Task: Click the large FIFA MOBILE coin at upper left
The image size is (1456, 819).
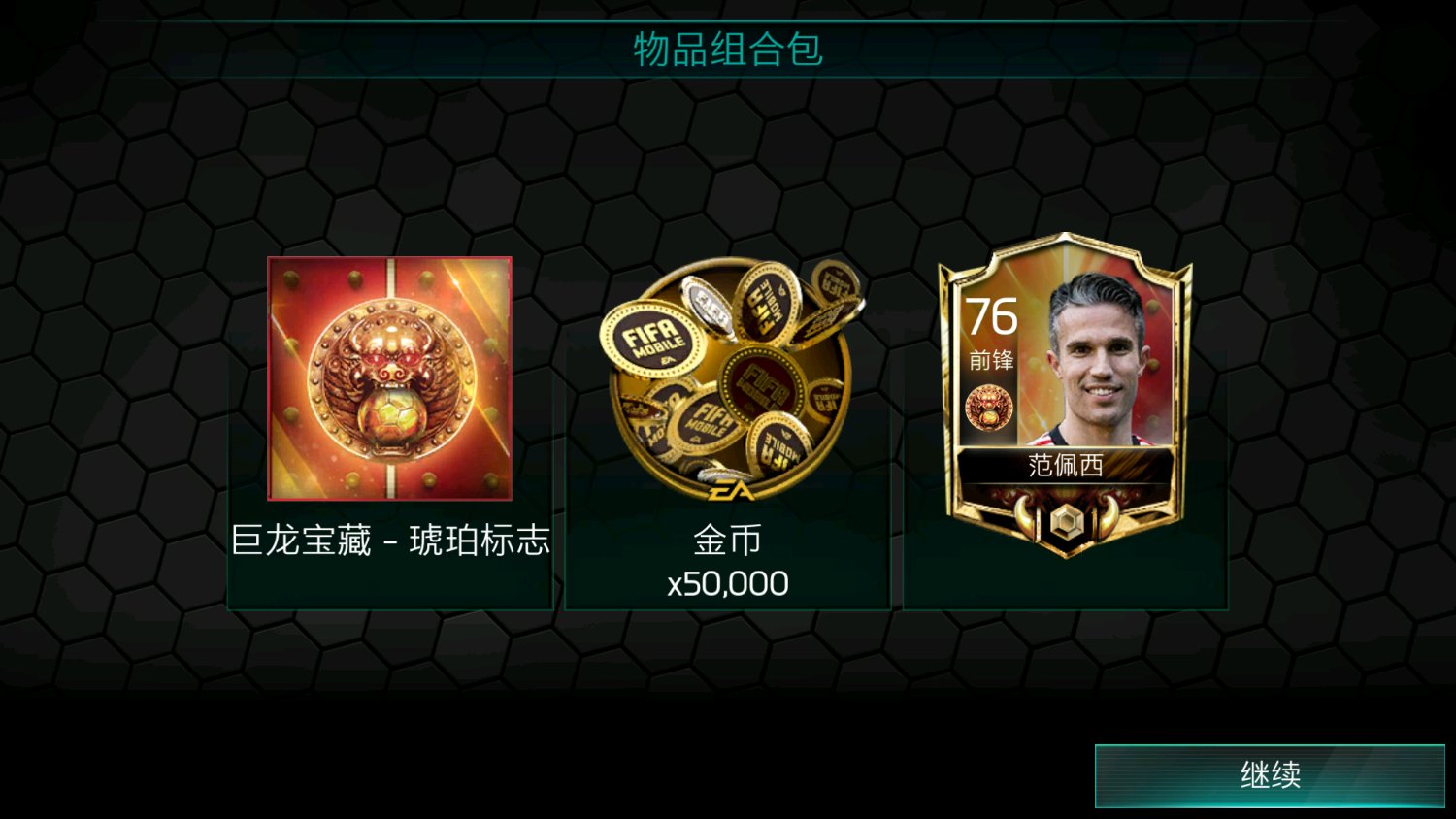Action: pos(651,342)
